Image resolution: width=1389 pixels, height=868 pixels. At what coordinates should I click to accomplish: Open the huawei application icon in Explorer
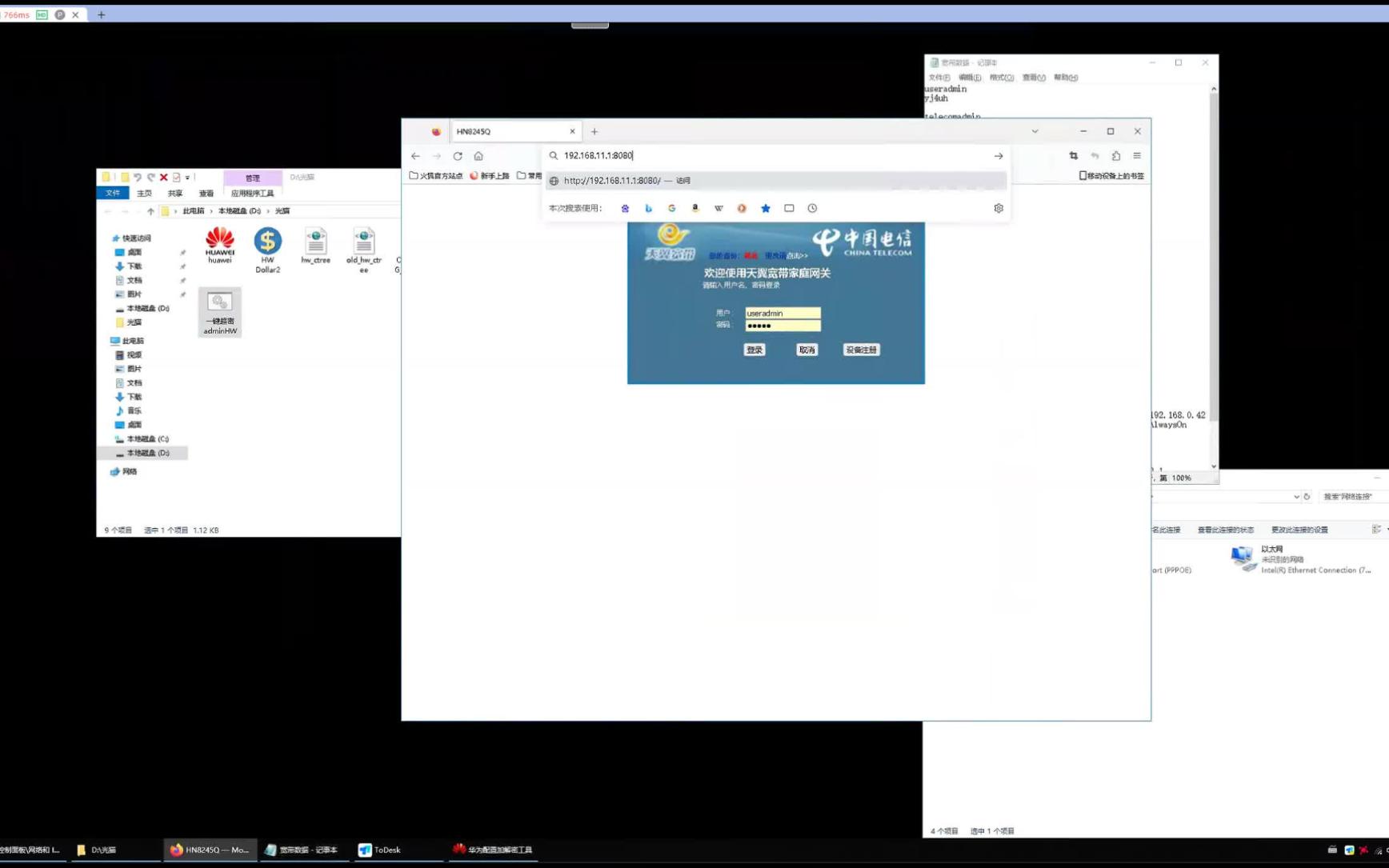coord(219,245)
